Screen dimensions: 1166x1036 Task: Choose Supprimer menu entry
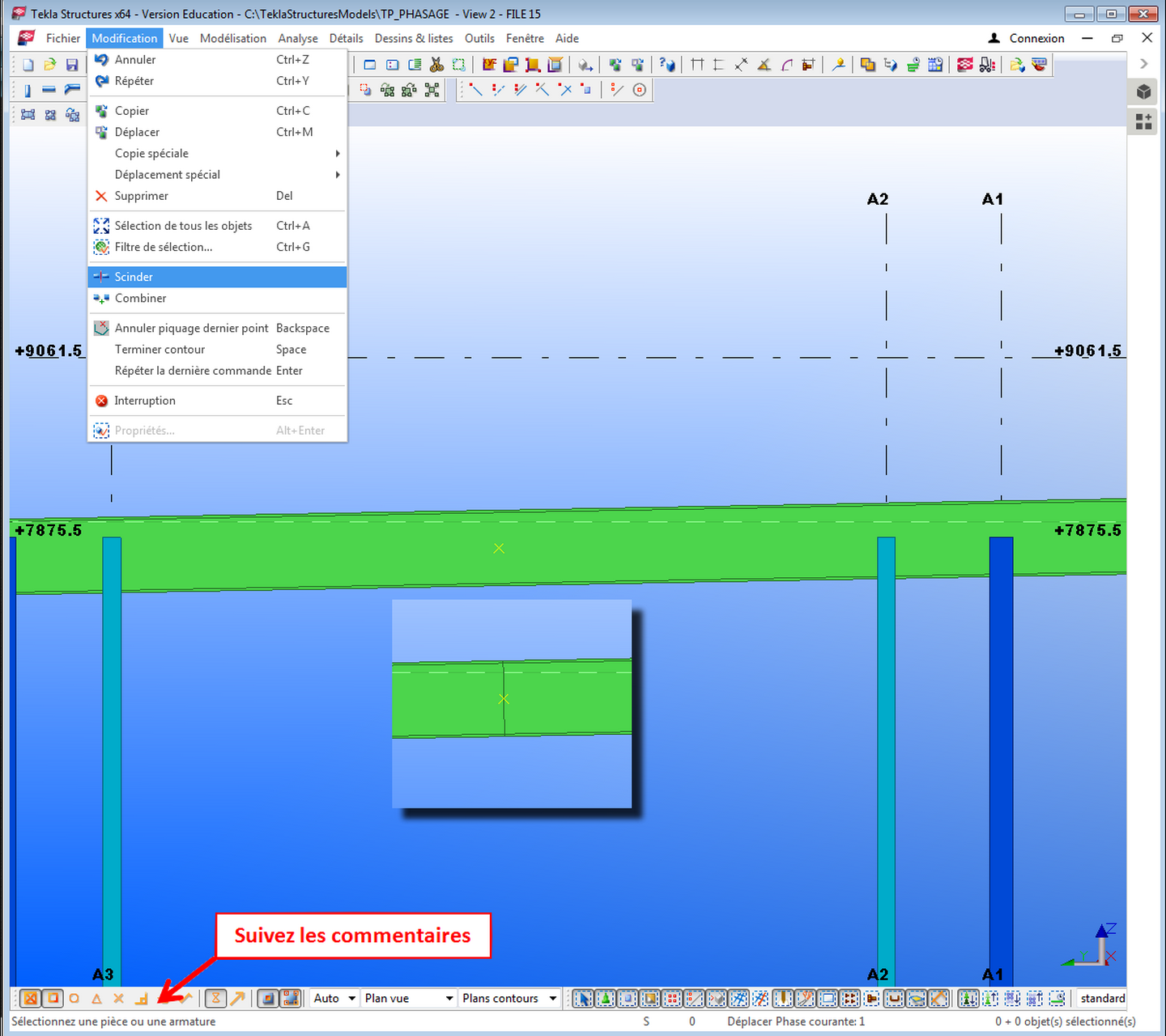point(217,196)
